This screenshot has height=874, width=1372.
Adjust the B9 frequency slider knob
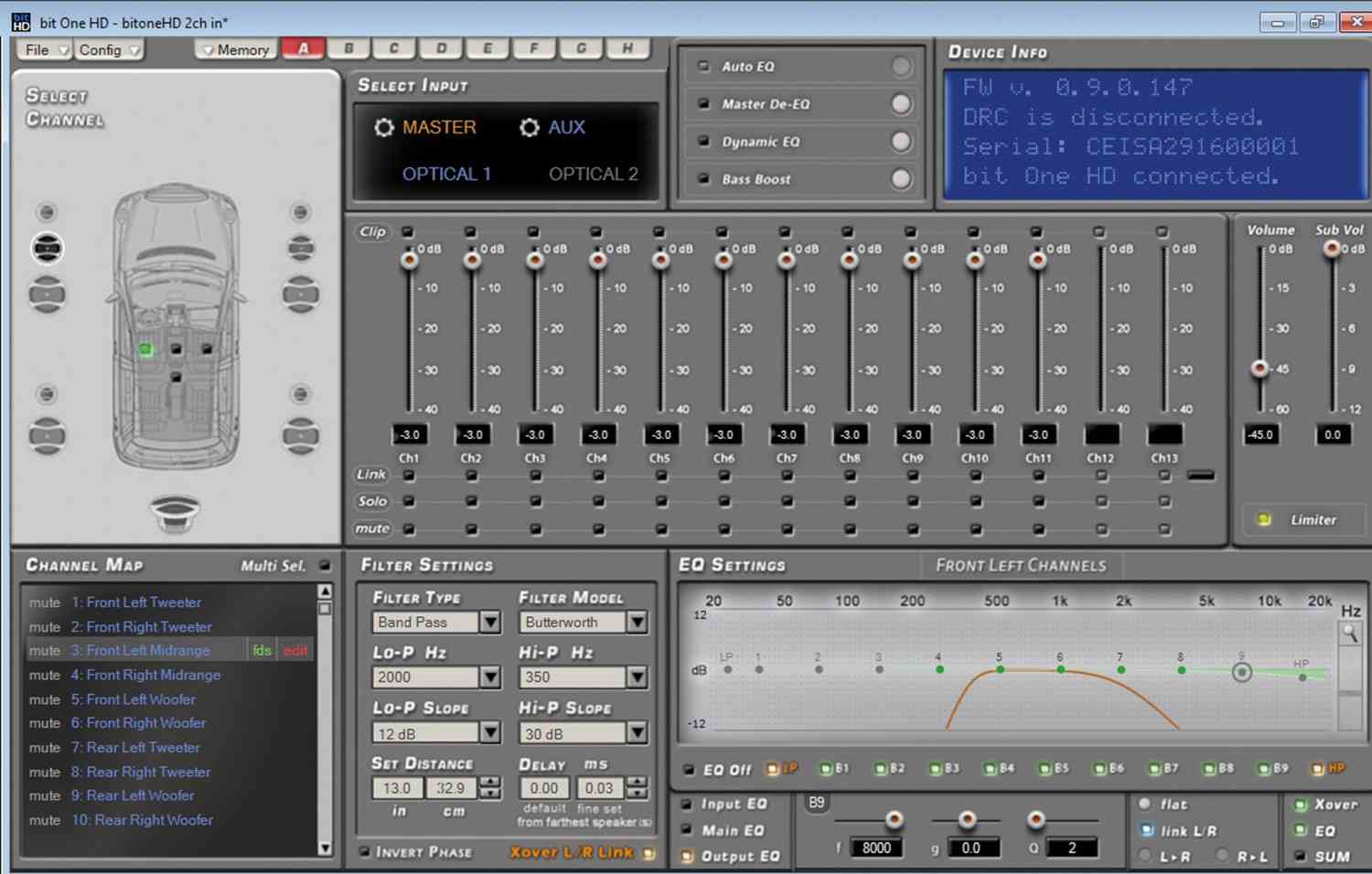(895, 819)
